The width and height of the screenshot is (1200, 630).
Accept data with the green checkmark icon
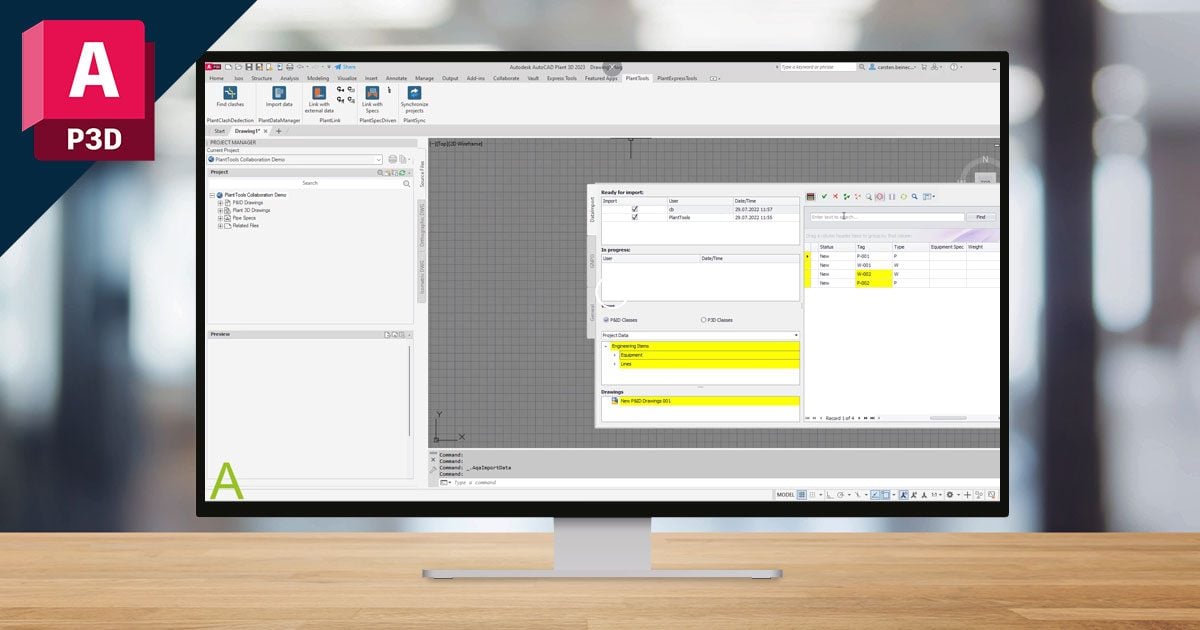(x=824, y=197)
